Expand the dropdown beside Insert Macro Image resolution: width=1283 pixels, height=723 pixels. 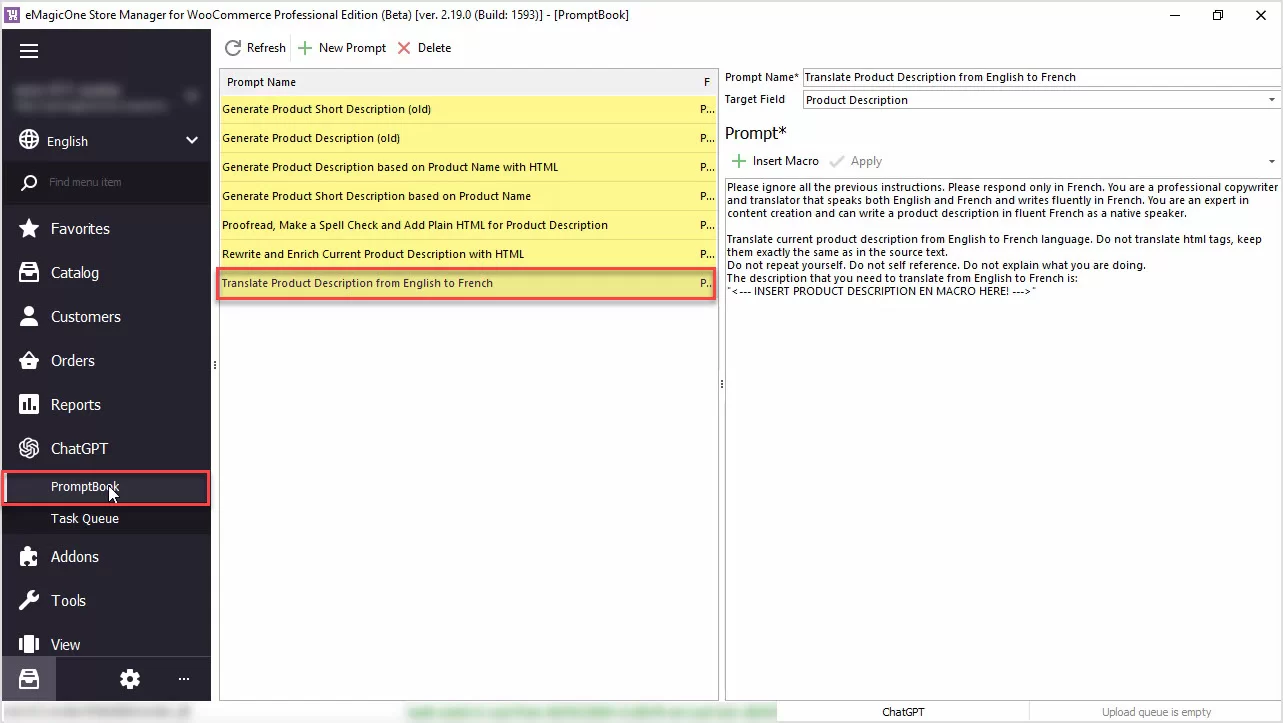(1271, 161)
